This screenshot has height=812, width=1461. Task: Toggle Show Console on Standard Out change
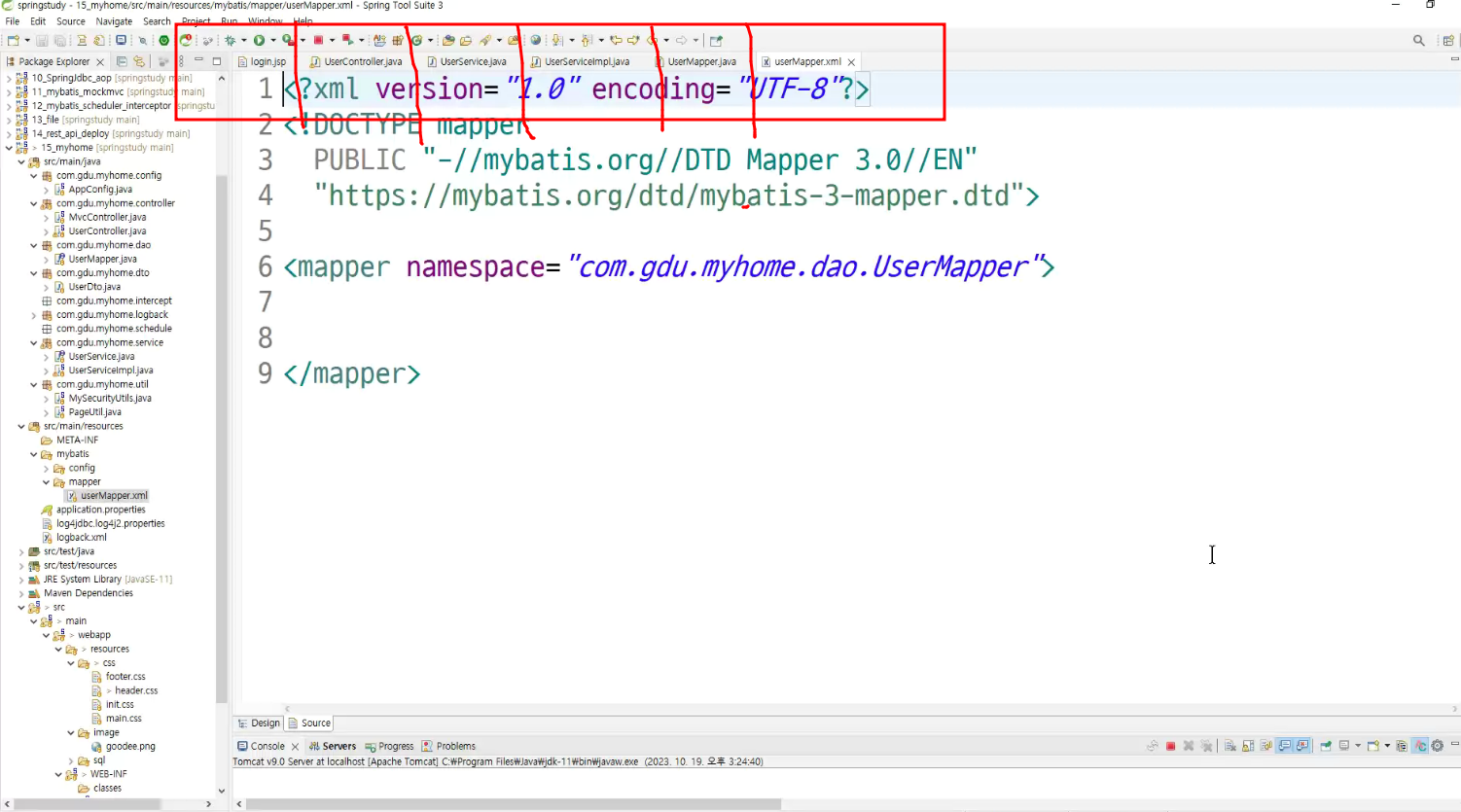[x=1285, y=746]
